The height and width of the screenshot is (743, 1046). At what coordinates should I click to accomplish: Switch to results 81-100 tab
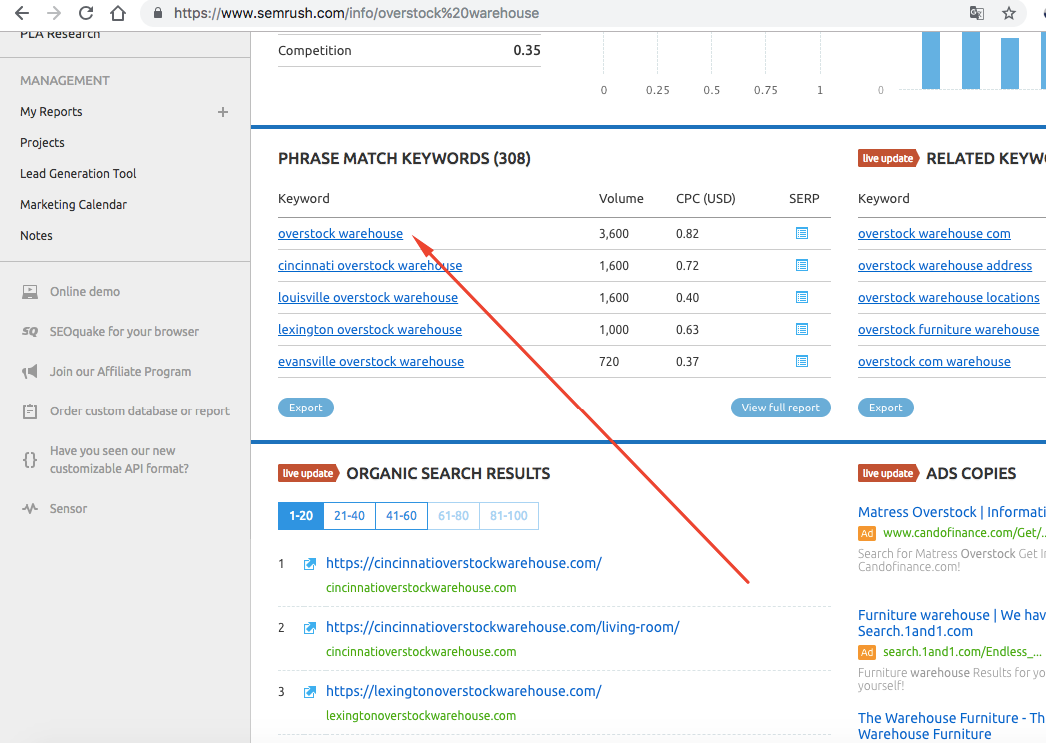509,516
